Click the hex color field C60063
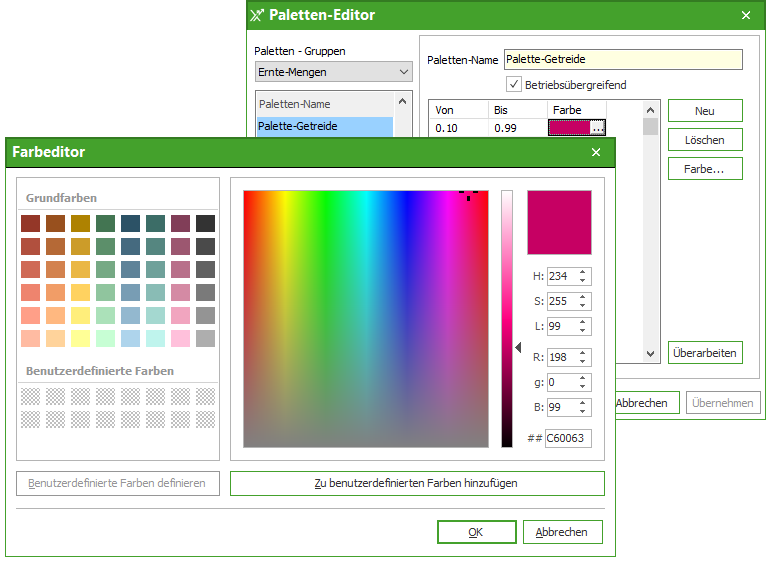 click(x=568, y=438)
